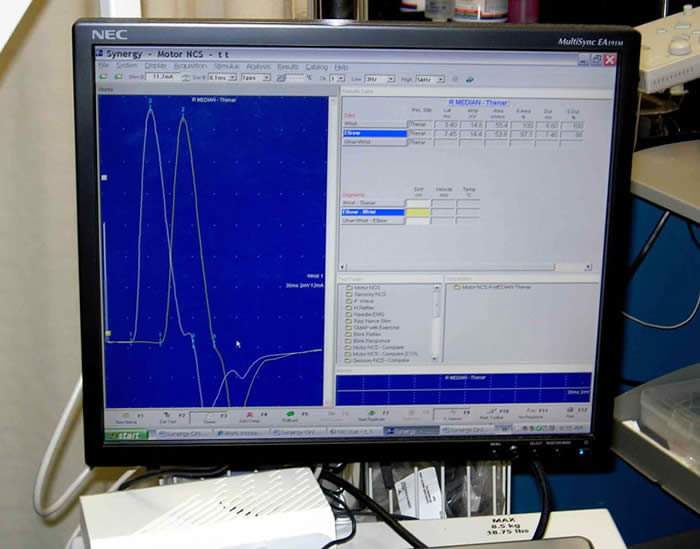Screen dimensions: 700x549
Task: Open the Rep Nerve Stim folder
Action: point(368,321)
